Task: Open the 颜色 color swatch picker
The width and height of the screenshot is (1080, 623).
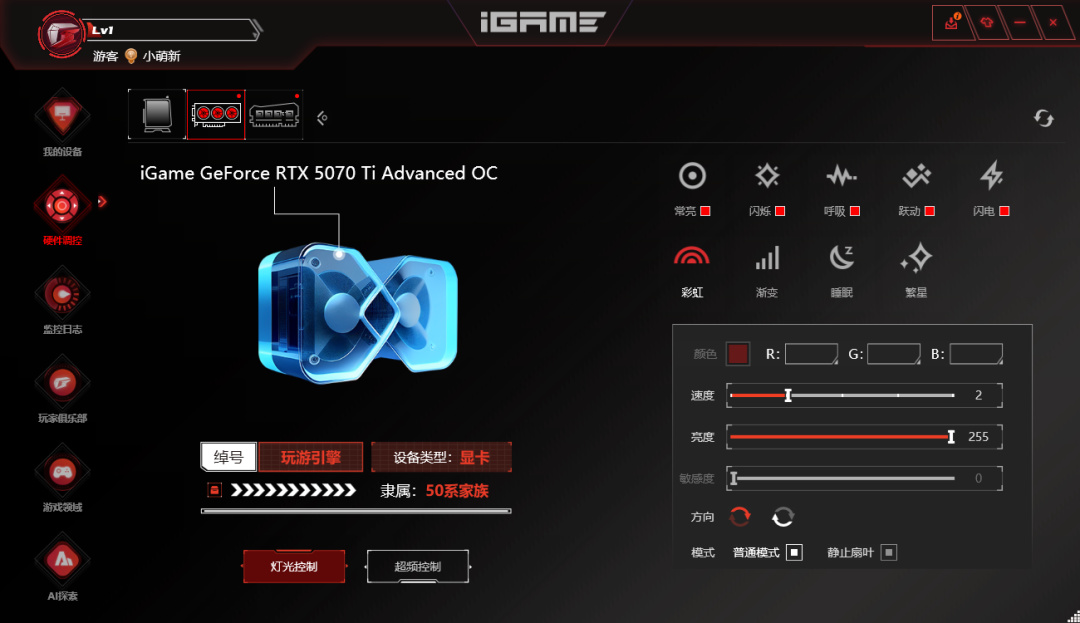Action: (738, 354)
